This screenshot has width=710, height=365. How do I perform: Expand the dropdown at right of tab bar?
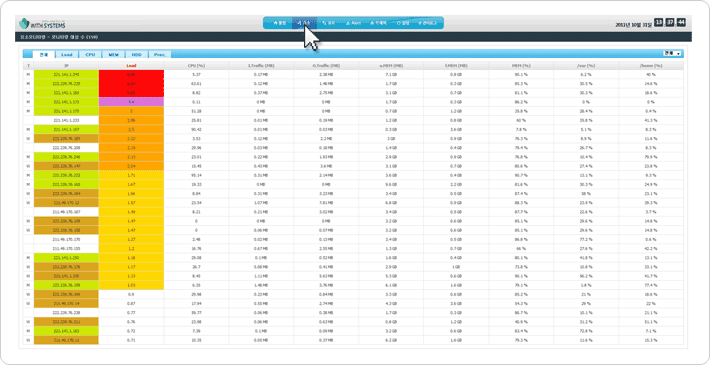(672, 54)
